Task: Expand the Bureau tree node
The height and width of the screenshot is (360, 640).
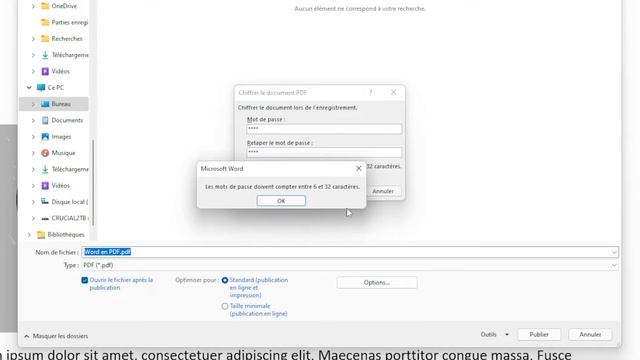Action: [x=33, y=104]
